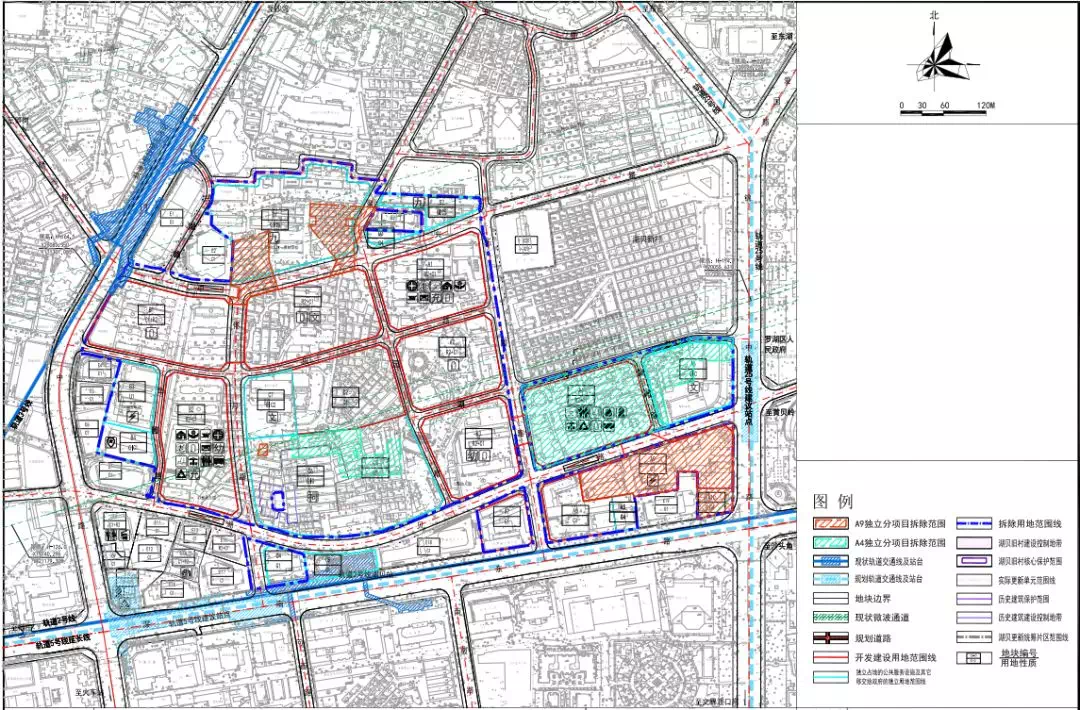Click the red line 开发建设用地范围线 legend symbol
This screenshot has width=1080, height=710.
point(829,657)
